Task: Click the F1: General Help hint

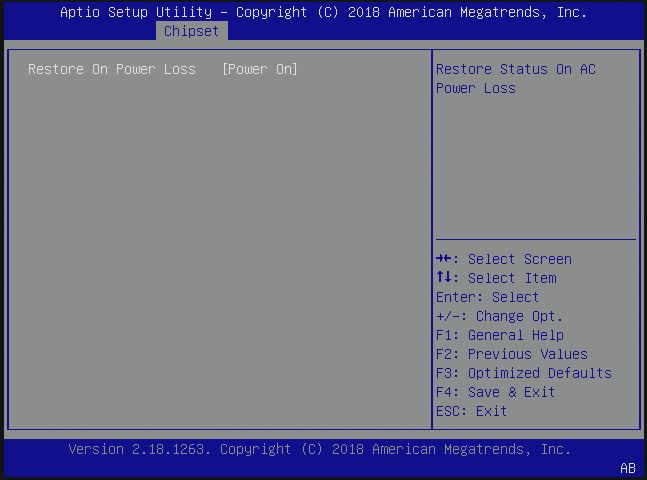Action: [x=500, y=335]
